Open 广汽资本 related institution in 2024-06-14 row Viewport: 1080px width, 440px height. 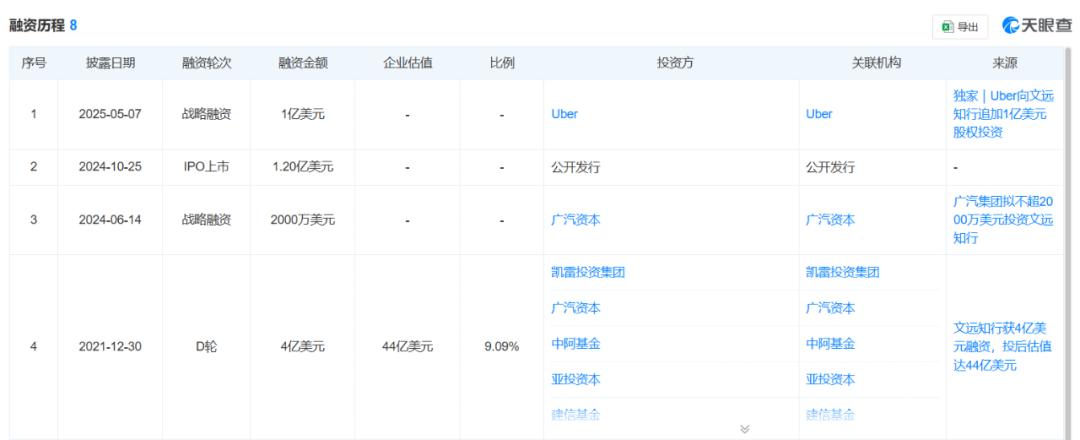click(x=831, y=220)
